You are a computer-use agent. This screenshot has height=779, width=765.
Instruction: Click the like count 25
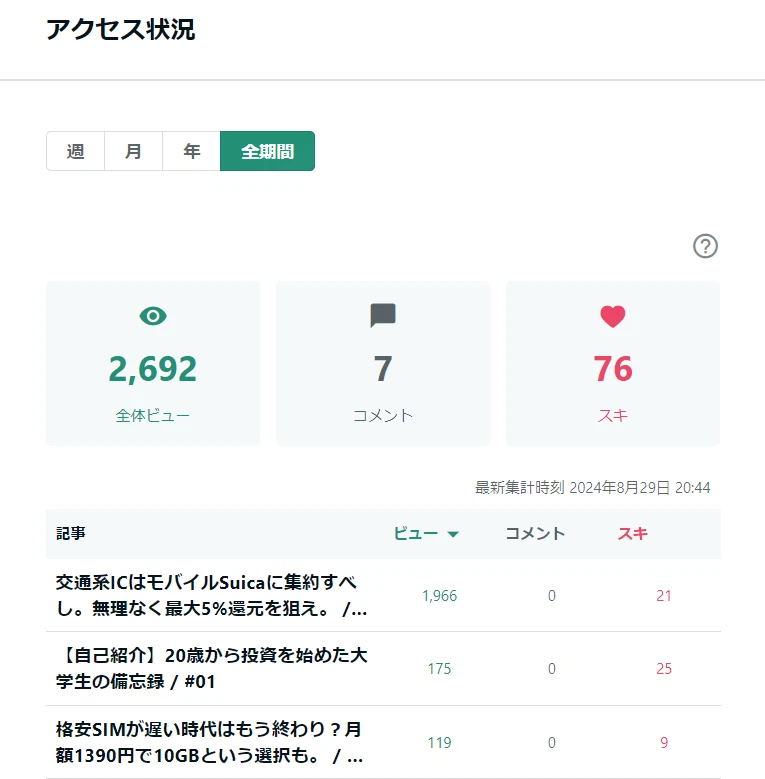[x=664, y=669]
